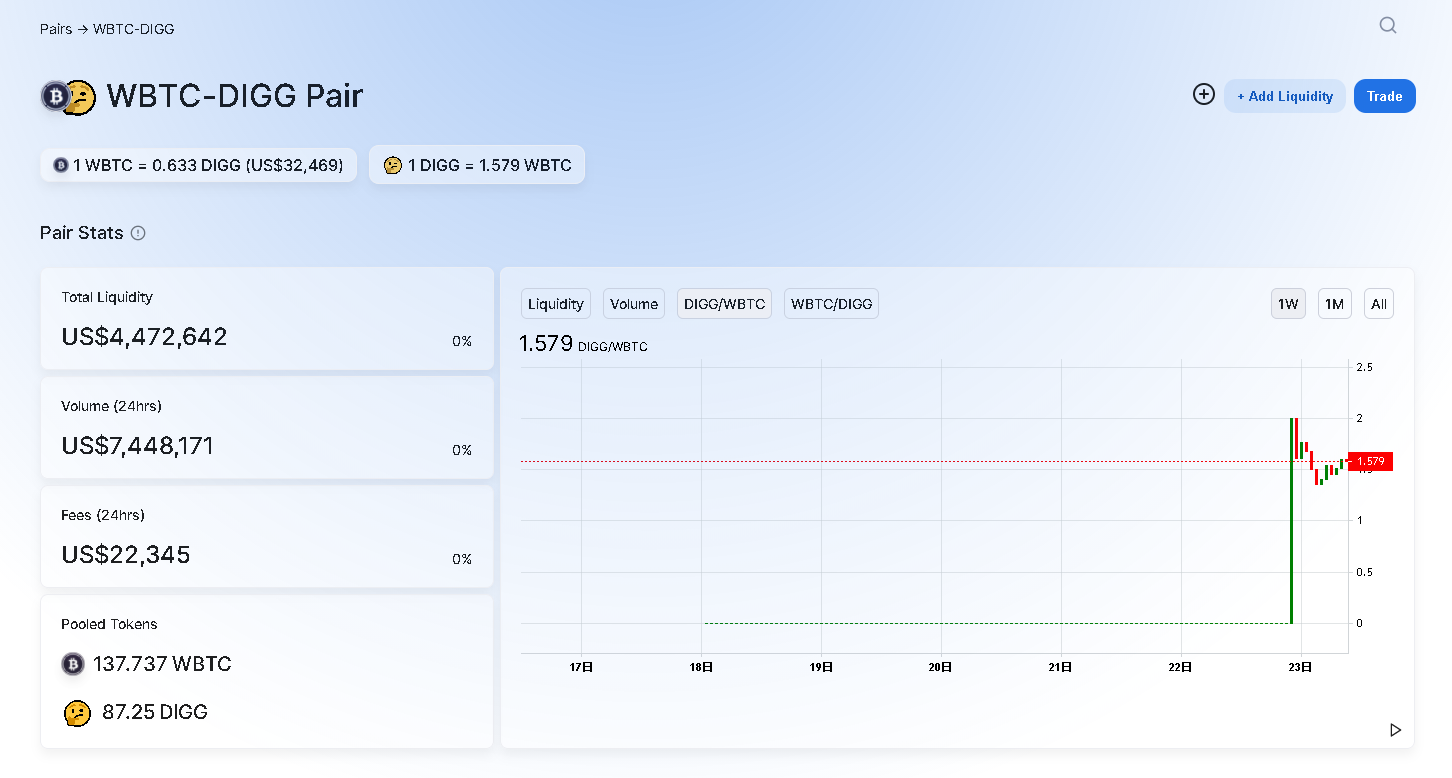The height and width of the screenshot is (778, 1452).
Task: Click the 137.737 WBTC pooled amount
Action: click(x=162, y=664)
